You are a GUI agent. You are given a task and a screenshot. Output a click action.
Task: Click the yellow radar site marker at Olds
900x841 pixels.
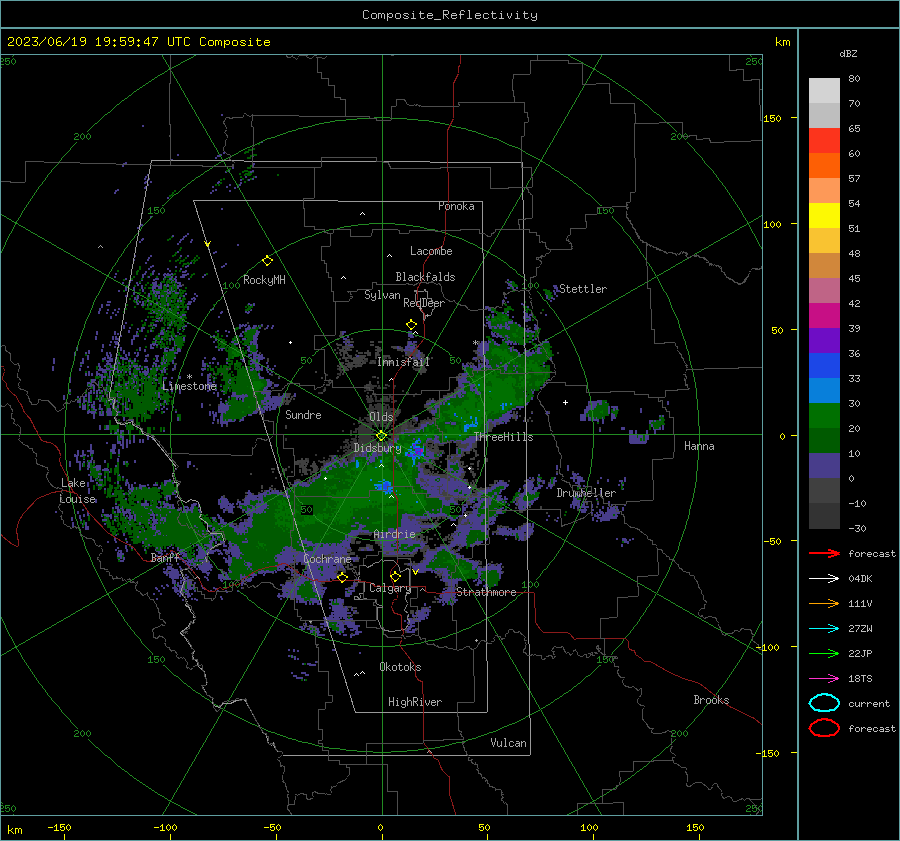pos(381,436)
